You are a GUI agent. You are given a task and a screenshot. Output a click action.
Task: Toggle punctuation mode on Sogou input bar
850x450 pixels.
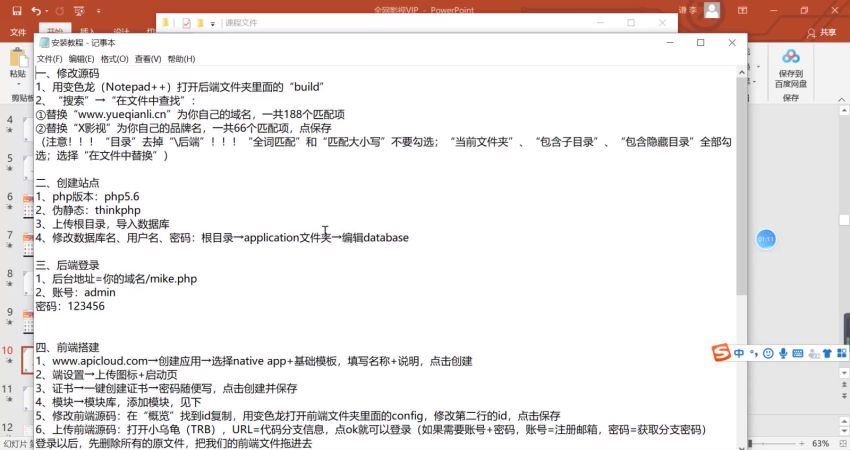(754, 353)
